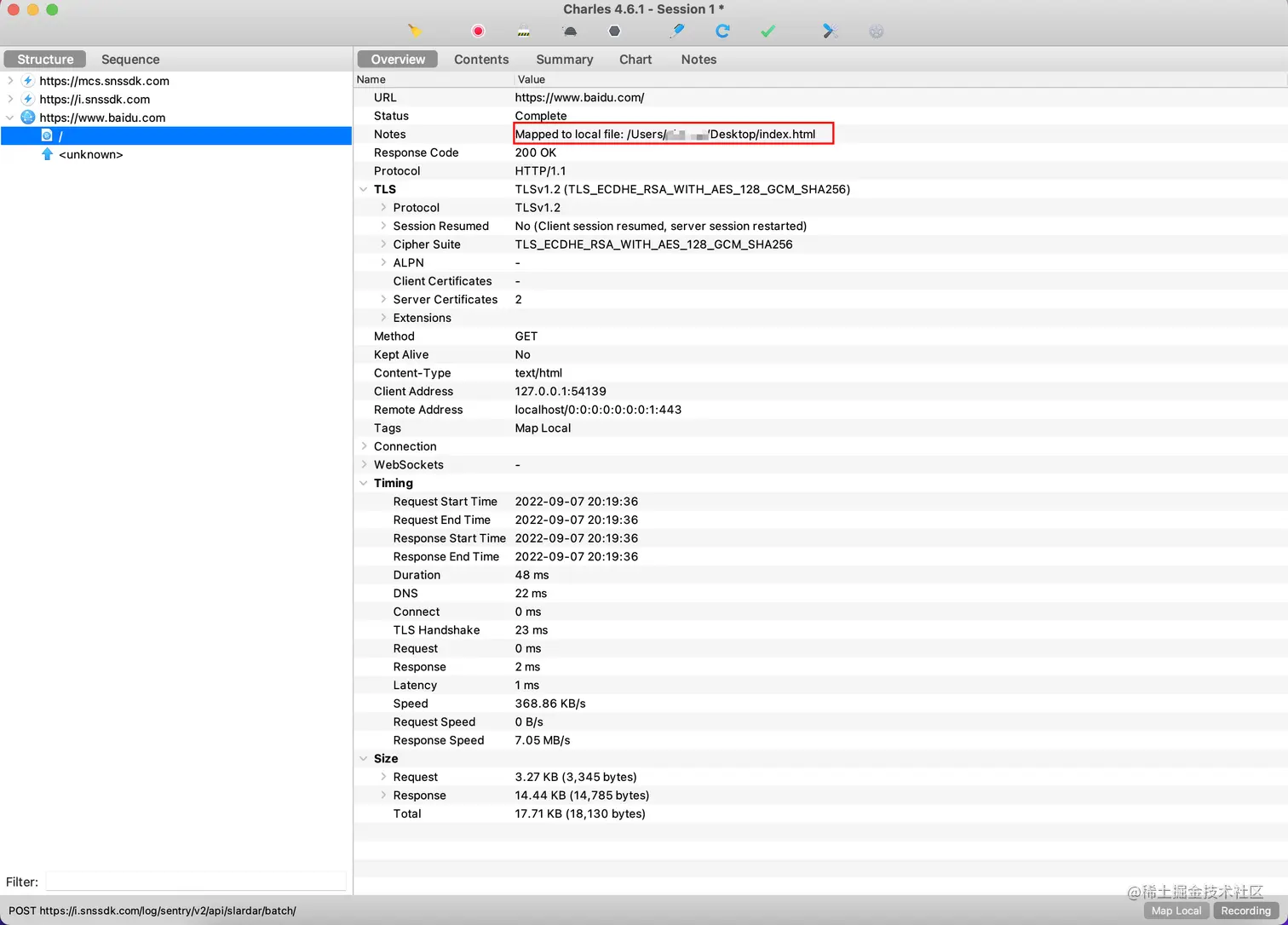Expand the Session Resumed row
1288x925 pixels.
[x=383, y=226]
